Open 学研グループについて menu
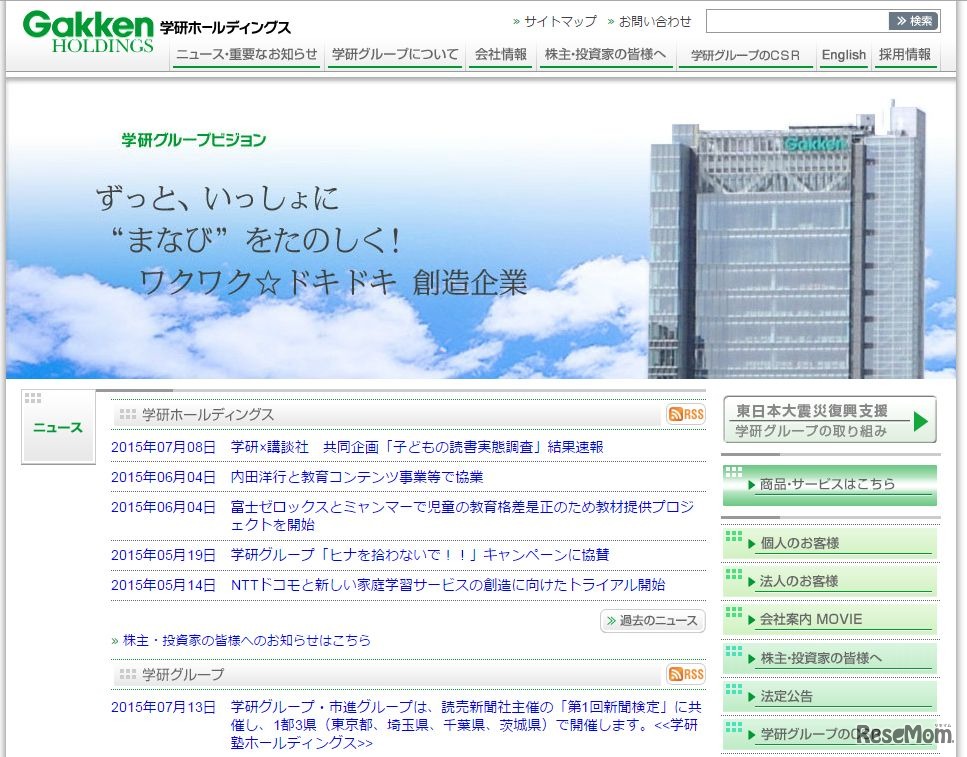 click(395, 55)
